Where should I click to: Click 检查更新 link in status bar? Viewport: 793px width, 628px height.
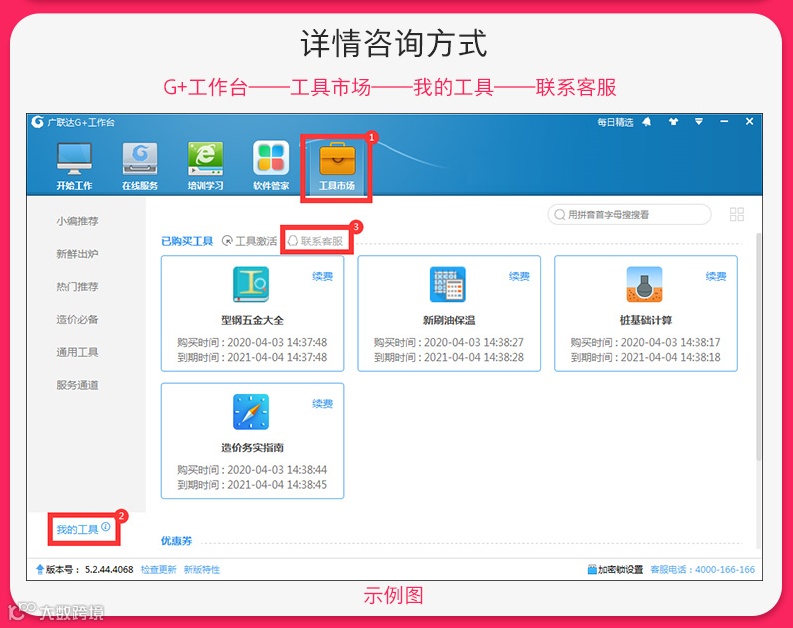(x=158, y=570)
